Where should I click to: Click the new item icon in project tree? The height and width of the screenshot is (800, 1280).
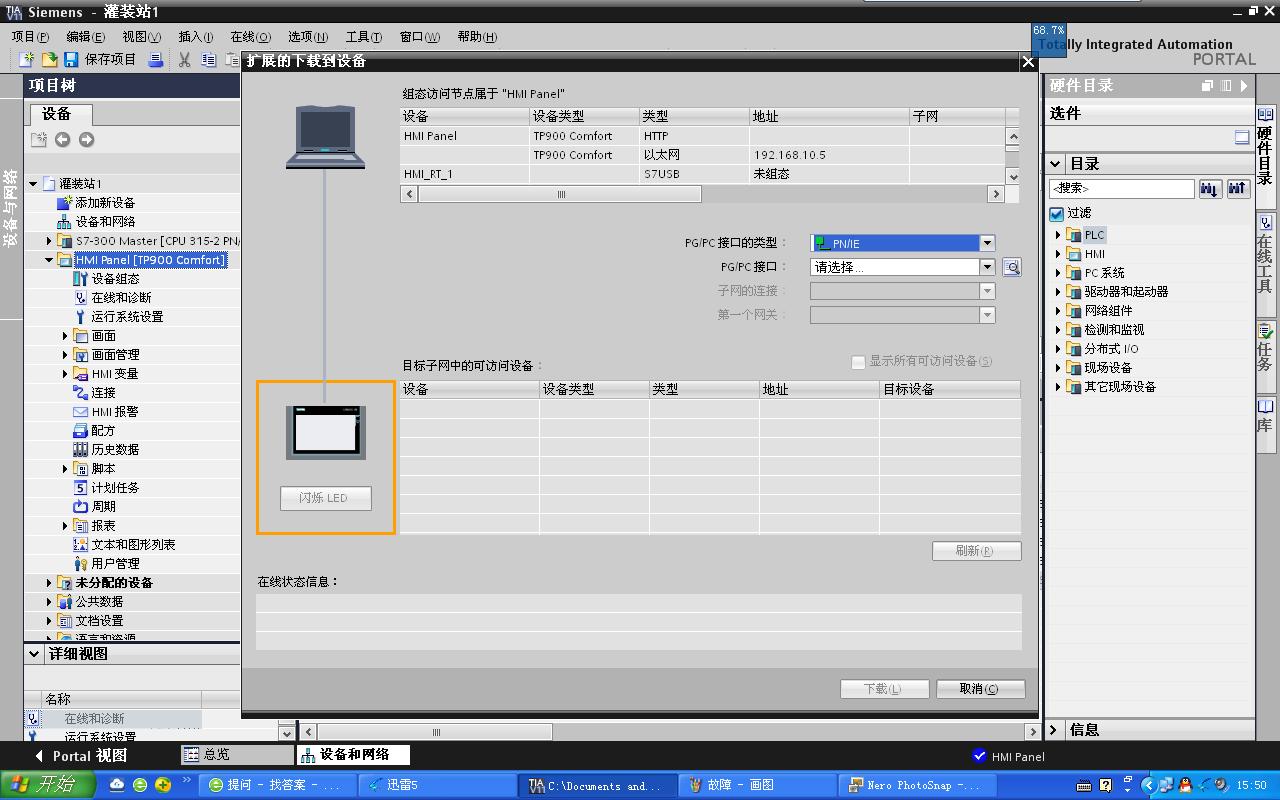tap(38, 139)
